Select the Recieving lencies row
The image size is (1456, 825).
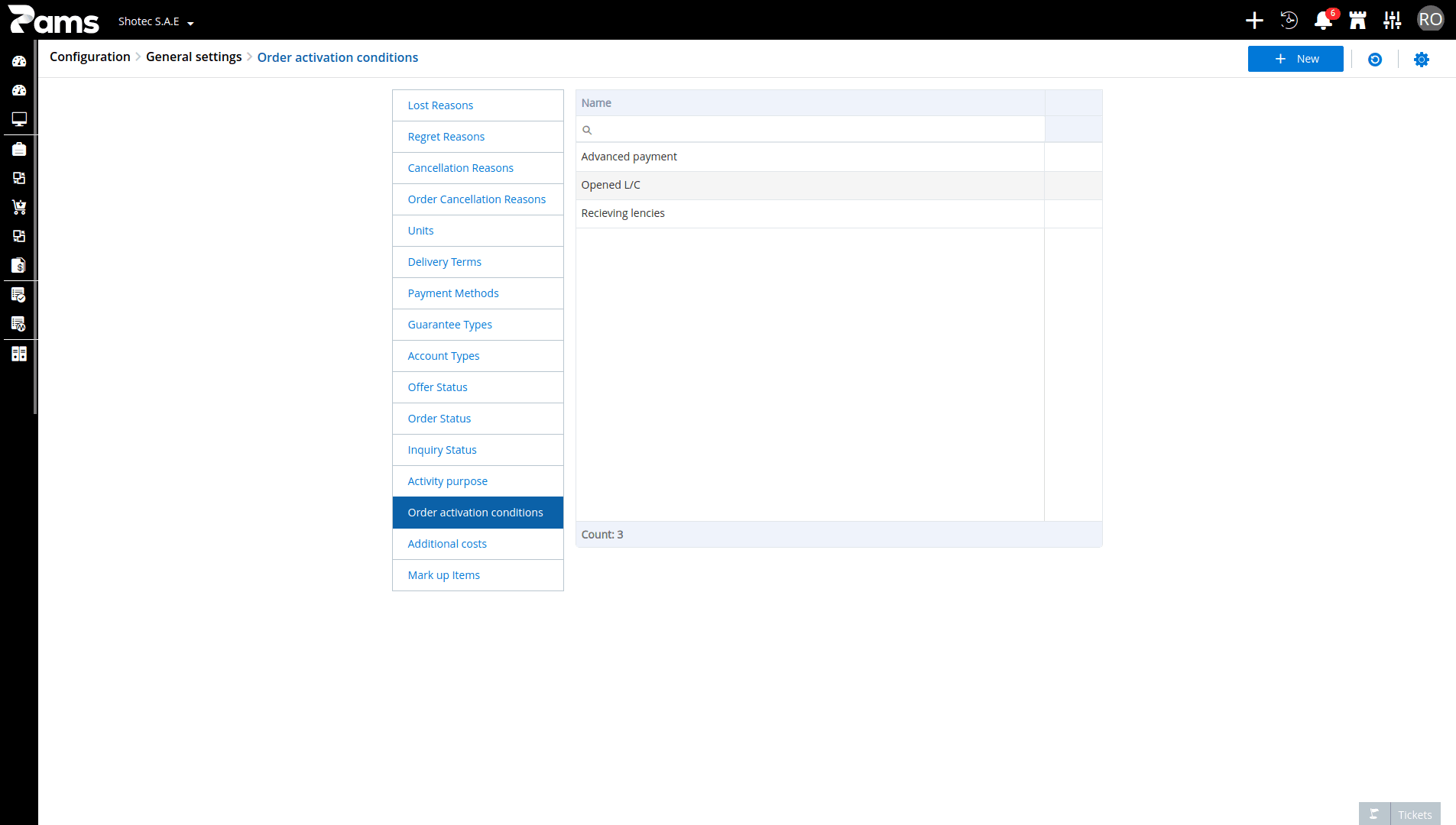tap(838, 213)
